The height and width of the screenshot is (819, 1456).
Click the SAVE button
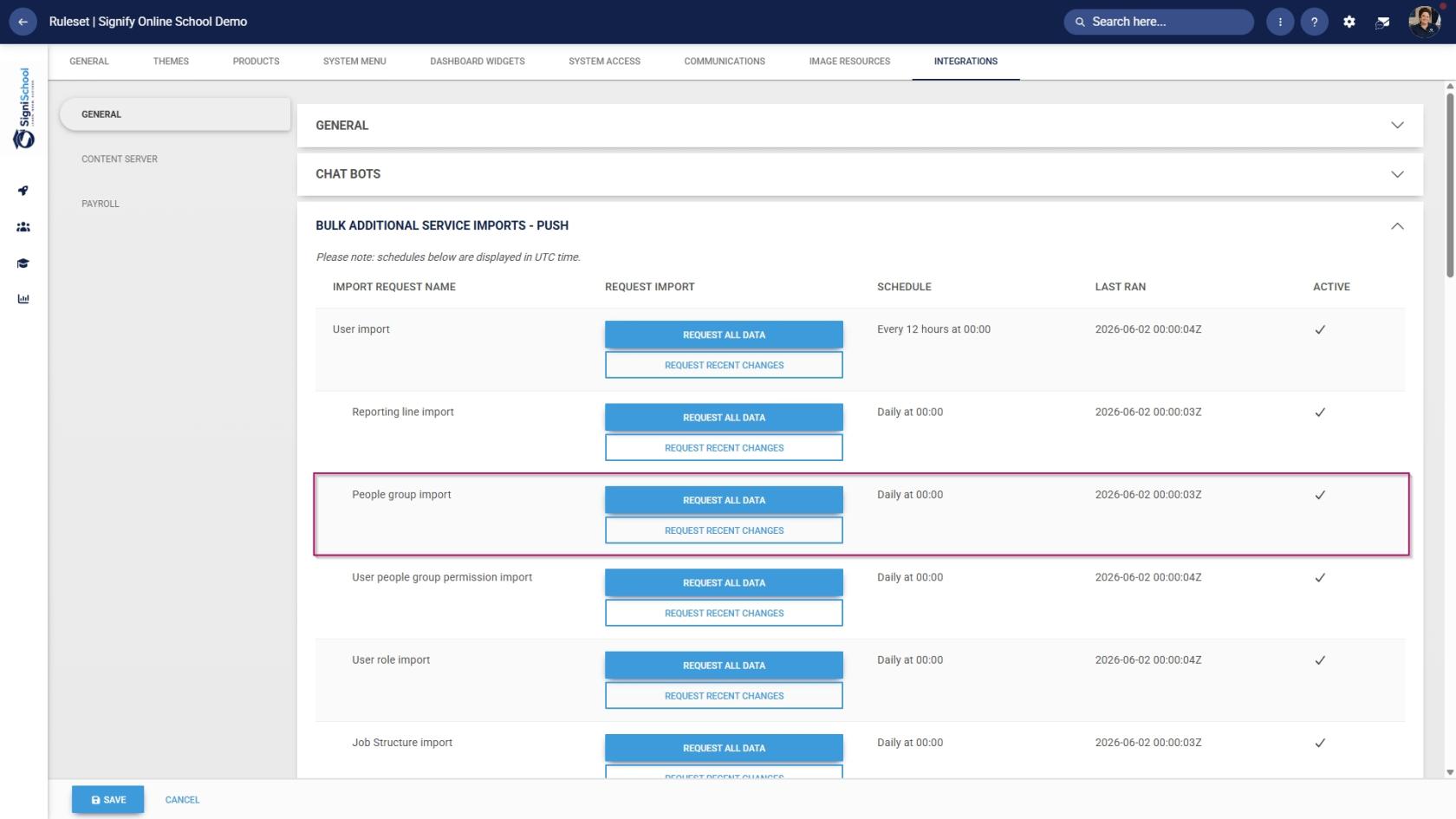tap(107, 800)
